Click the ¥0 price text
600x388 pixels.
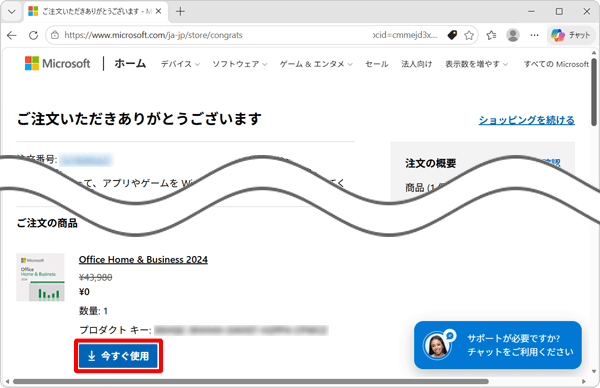84,292
